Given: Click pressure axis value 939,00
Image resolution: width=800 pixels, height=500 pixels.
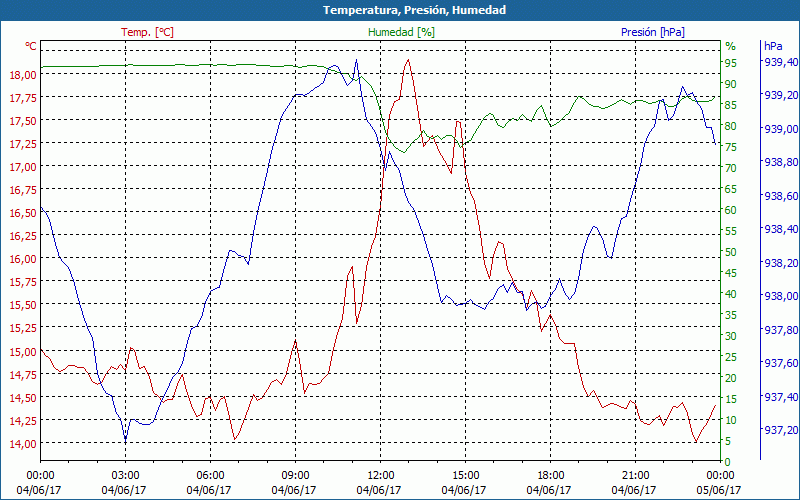Looking at the screenshot, I should (x=780, y=129).
